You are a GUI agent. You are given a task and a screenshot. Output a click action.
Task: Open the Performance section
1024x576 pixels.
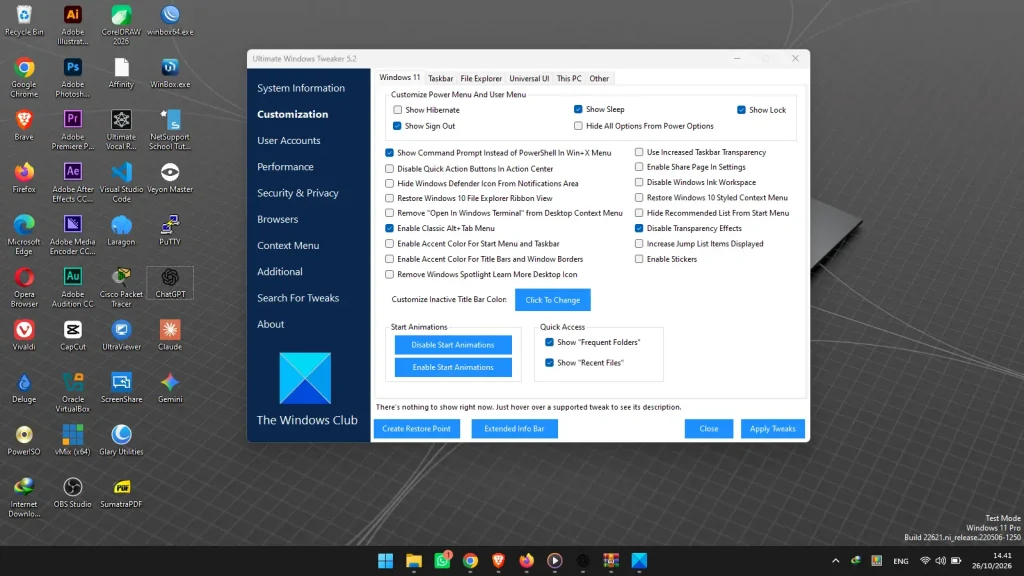285,167
